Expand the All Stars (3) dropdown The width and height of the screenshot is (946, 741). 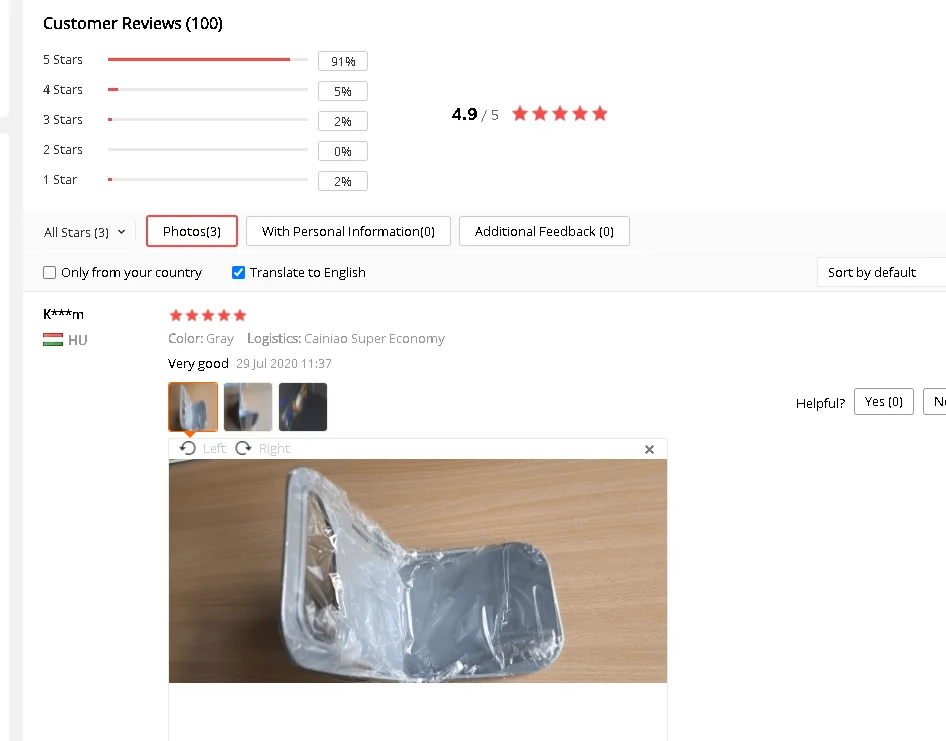coord(85,232)
